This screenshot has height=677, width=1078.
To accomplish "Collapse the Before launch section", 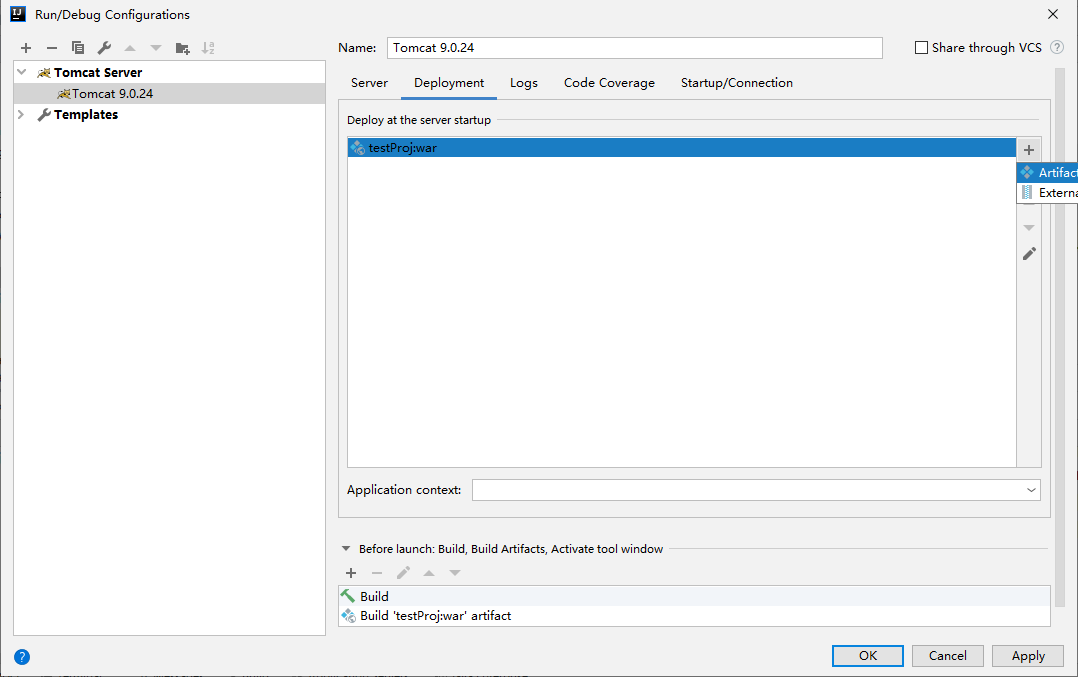I will [x=346, y=548].
